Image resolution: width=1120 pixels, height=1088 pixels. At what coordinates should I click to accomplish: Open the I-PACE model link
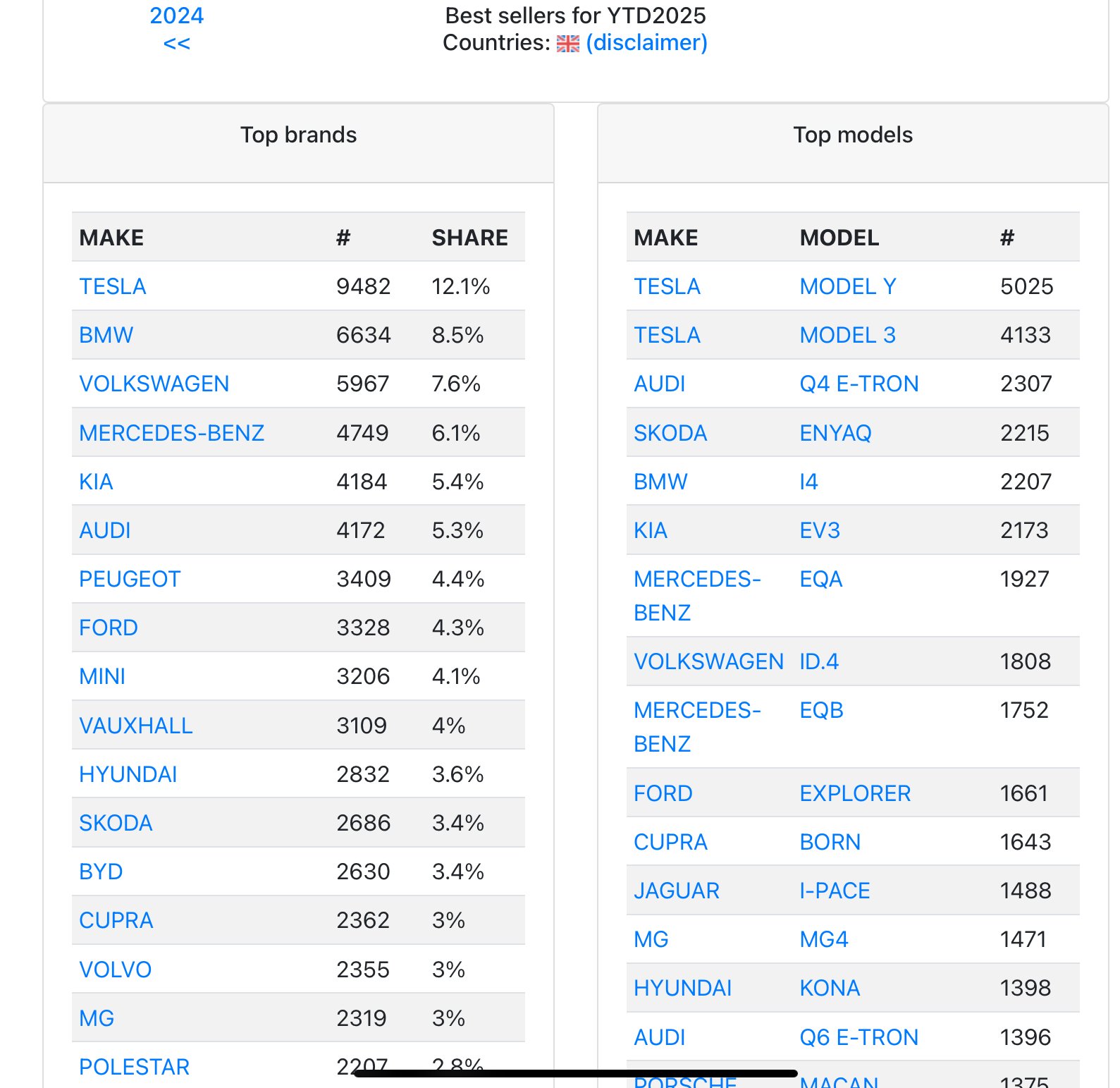[835, 891]
